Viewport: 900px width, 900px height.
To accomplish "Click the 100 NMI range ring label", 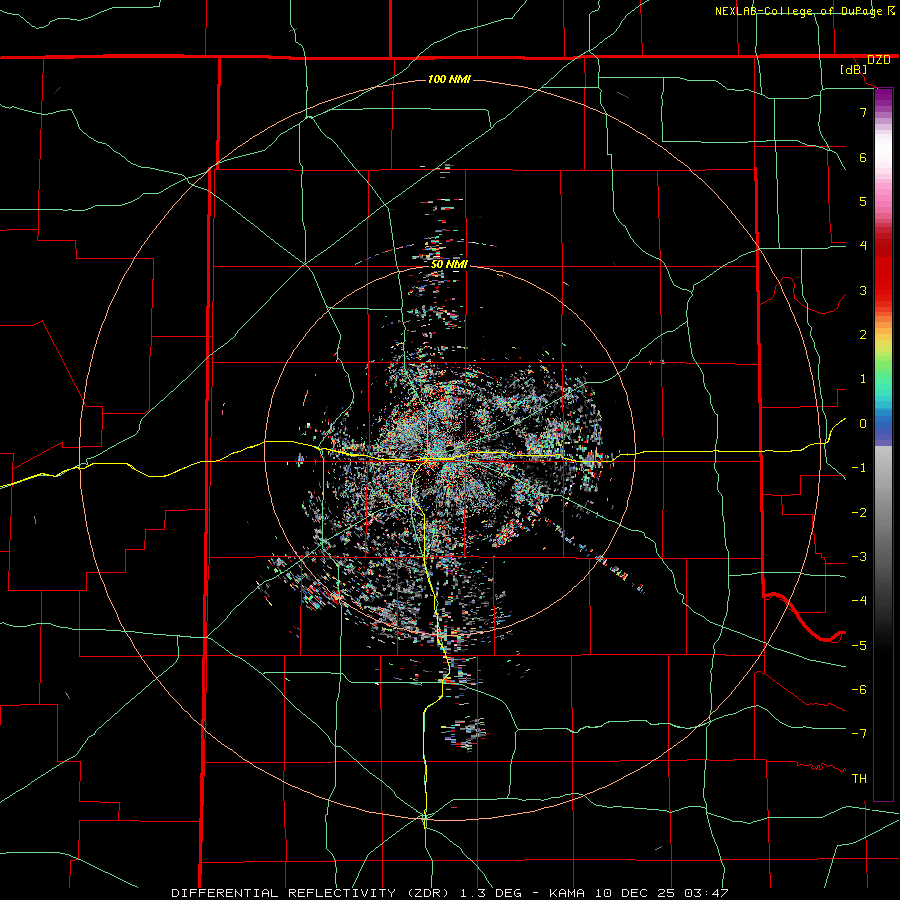I will [449, 79].
